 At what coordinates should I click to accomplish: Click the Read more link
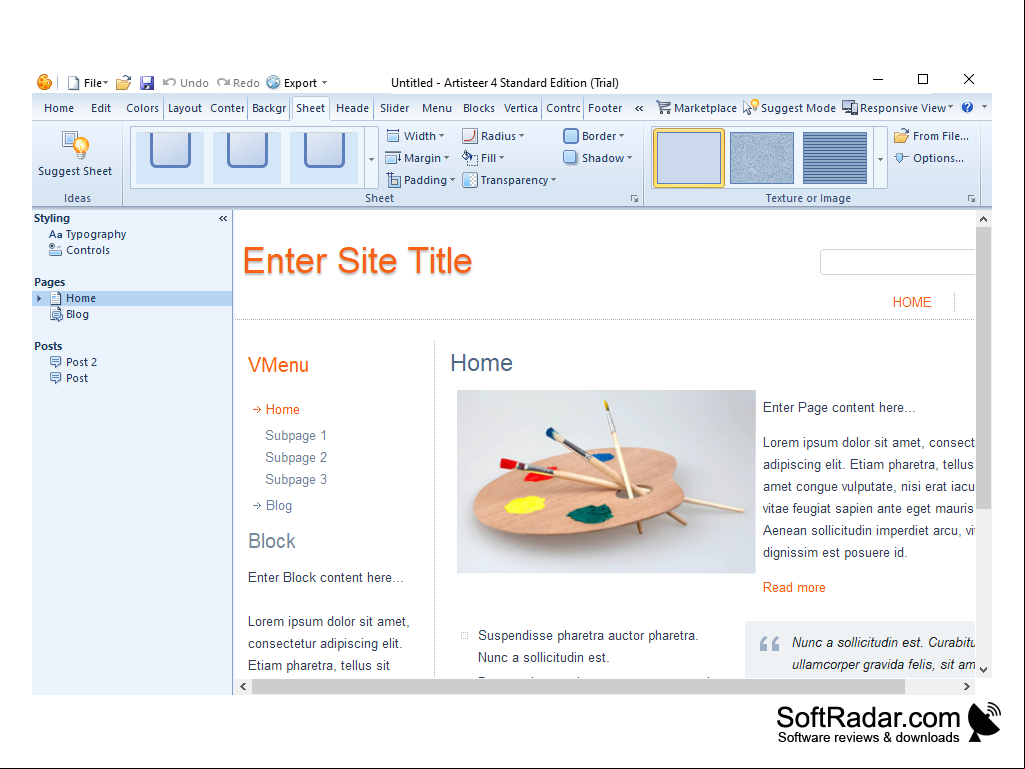[x=794, y=587]
